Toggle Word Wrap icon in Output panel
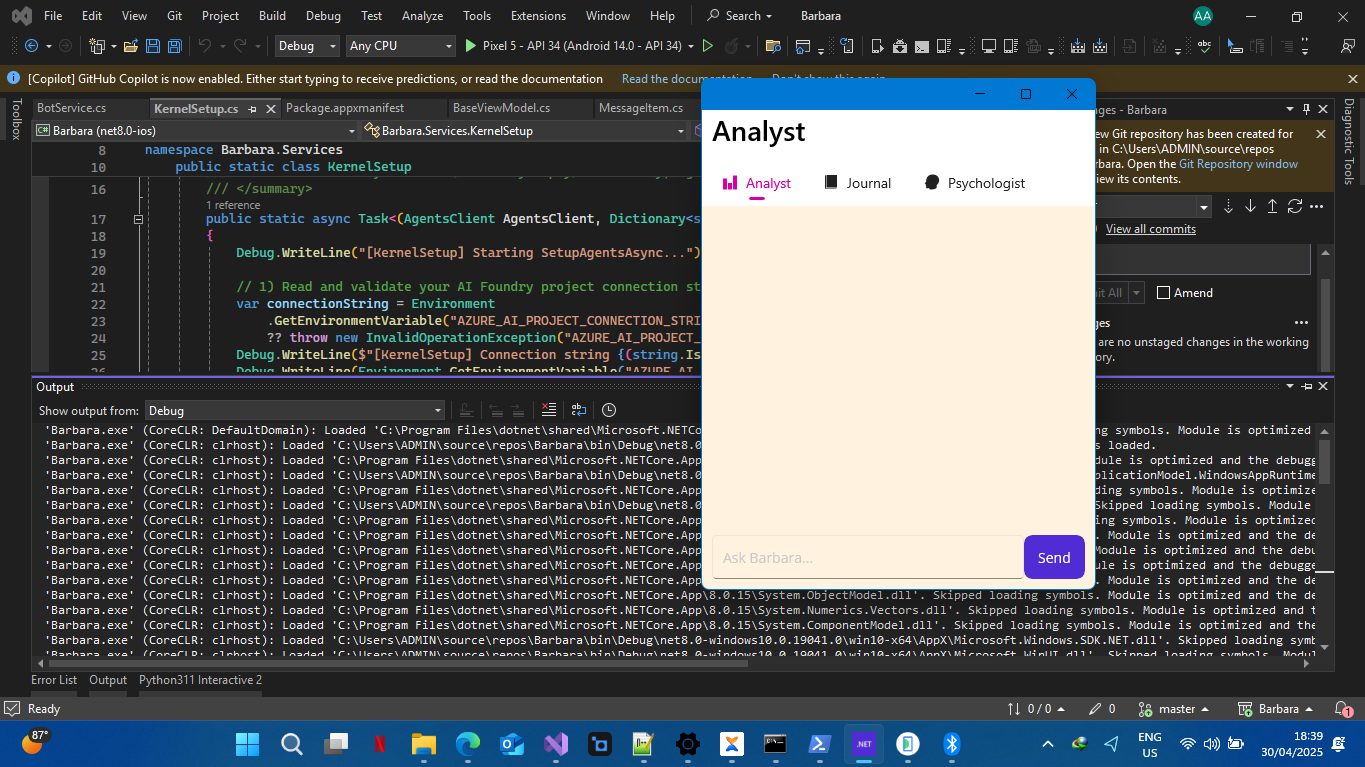 [x=578, y=410]
